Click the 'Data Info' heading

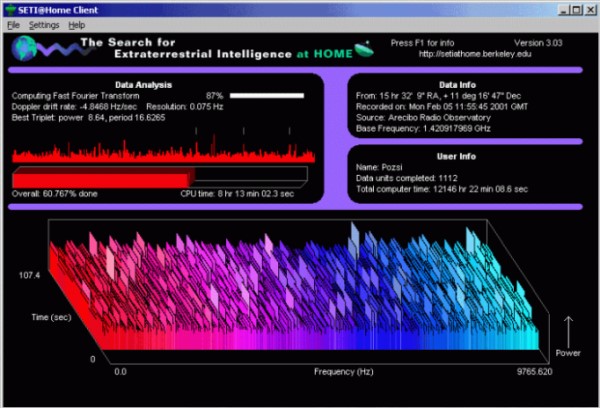pyautogui.click(x=457, y=85)
